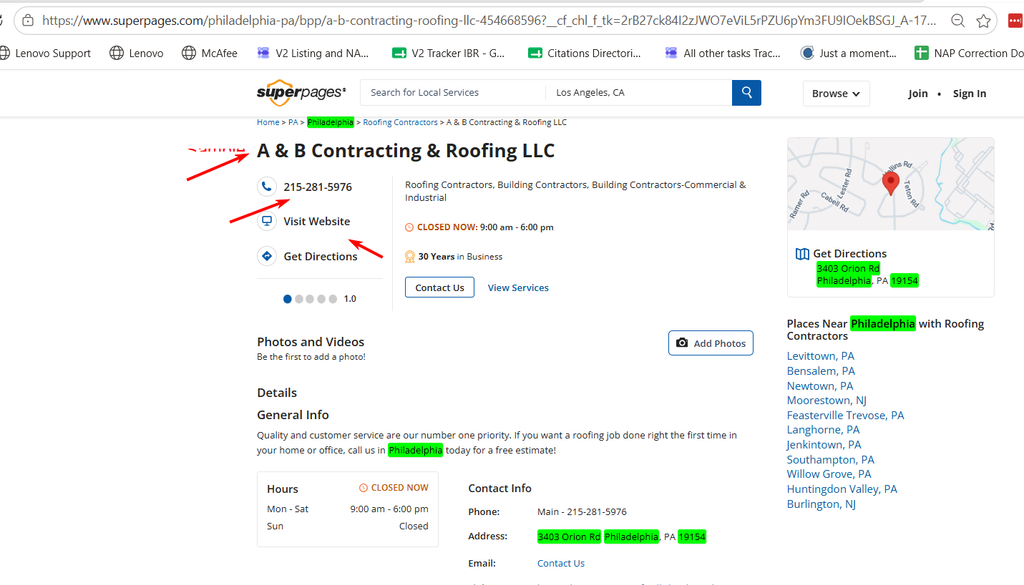Click the monitor icon beside Visit Website
1024x585 pixels.
tap(266, 221)
